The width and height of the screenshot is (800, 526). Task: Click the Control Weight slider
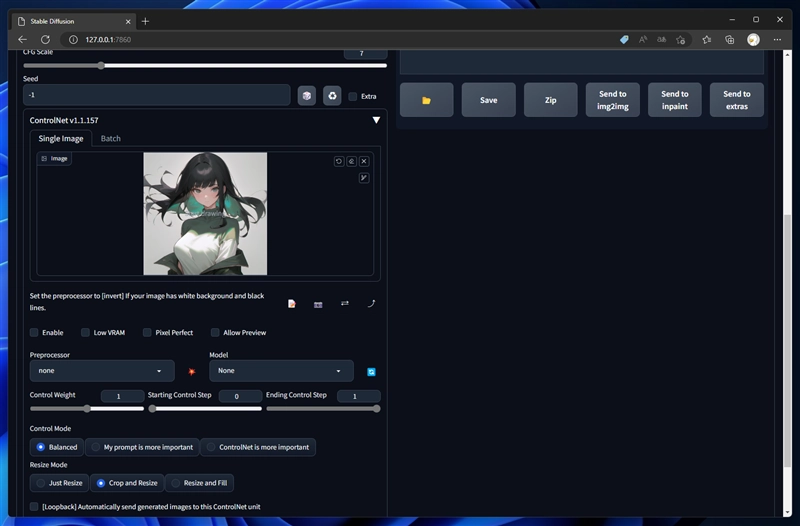(87, 408)
